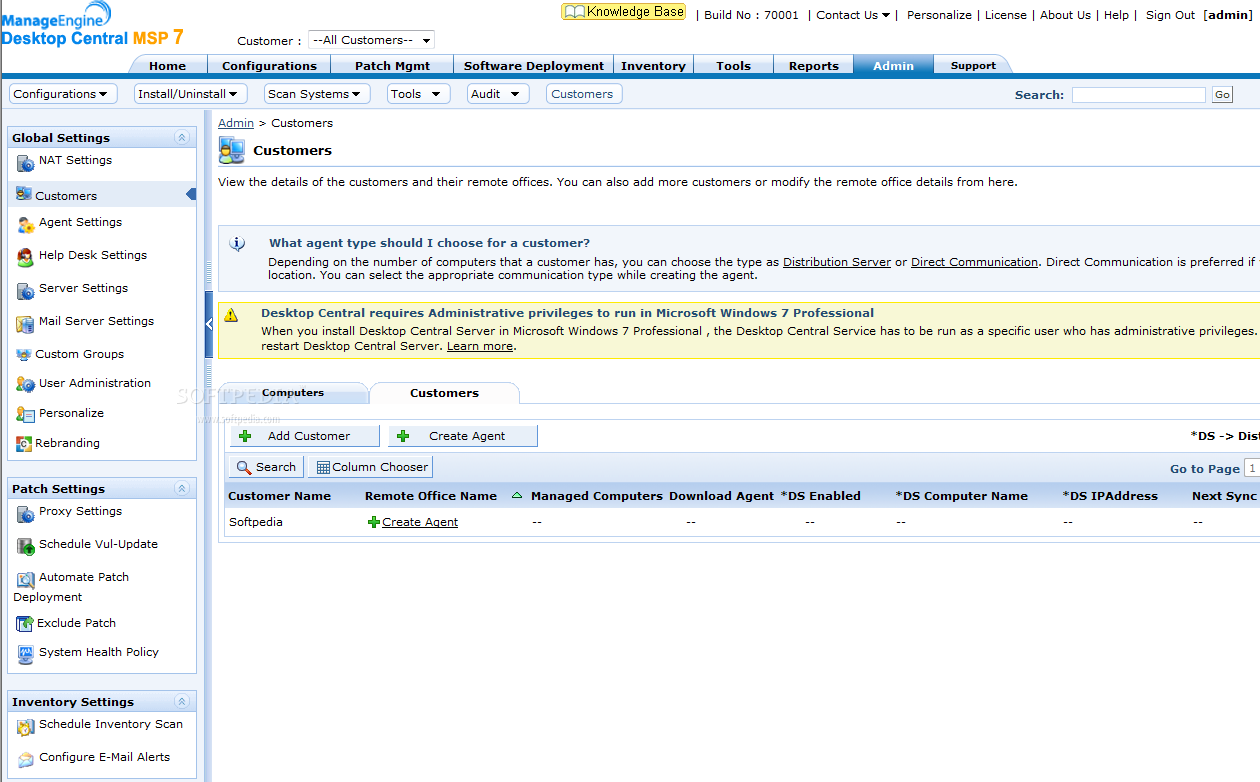Switch to the Software Deployment tab
The width and height of the screenshot is (1260, 782).
[x=534, y=65]
